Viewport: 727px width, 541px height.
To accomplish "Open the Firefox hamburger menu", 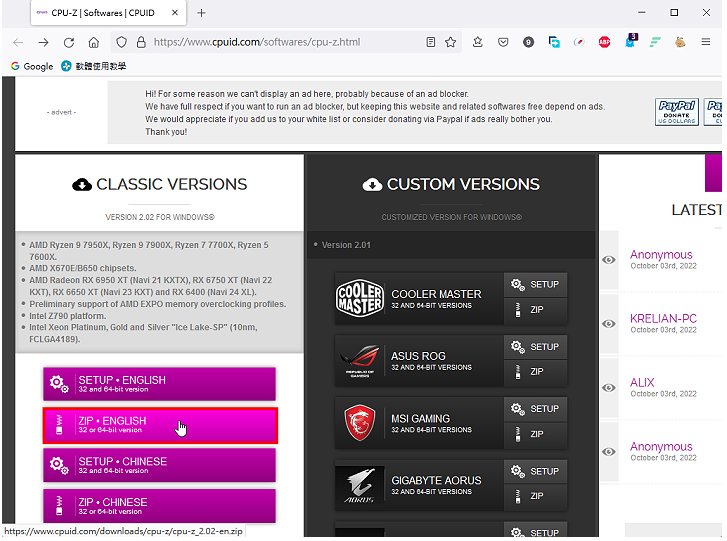I will pyautogui.click(x=706, y=42).
